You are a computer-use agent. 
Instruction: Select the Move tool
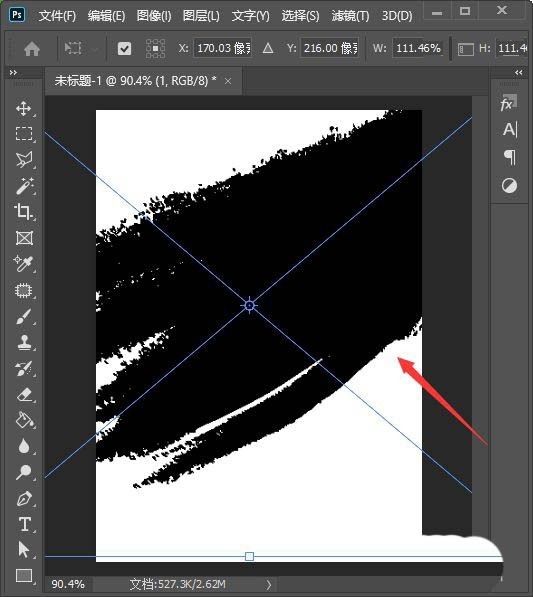click(x=24, y=109)
